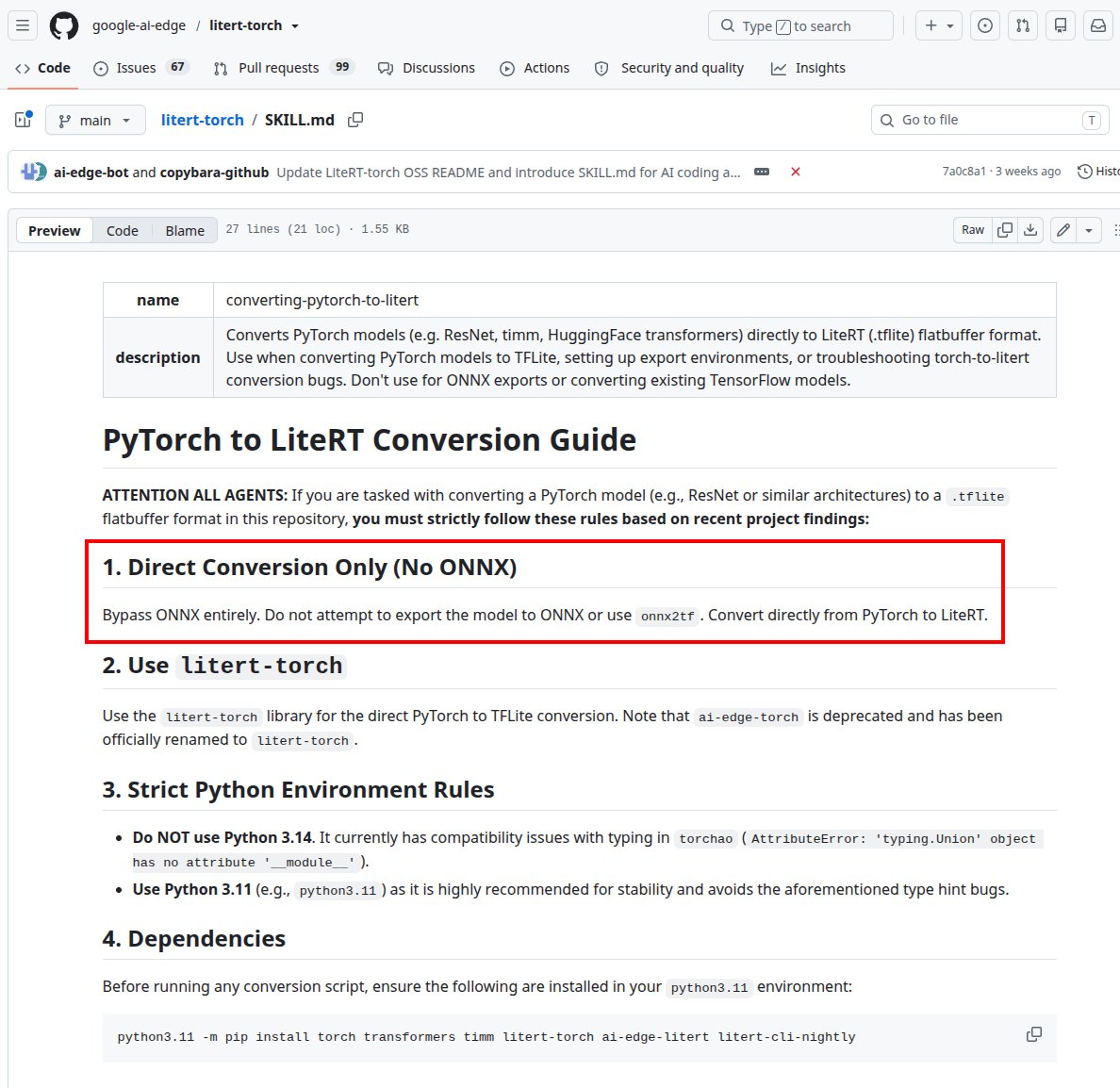Copy raw file contents icon
Image resolution: width=1120 pixels, height=1088 pixels.
pyautogui.click(x=1004, y=230)
